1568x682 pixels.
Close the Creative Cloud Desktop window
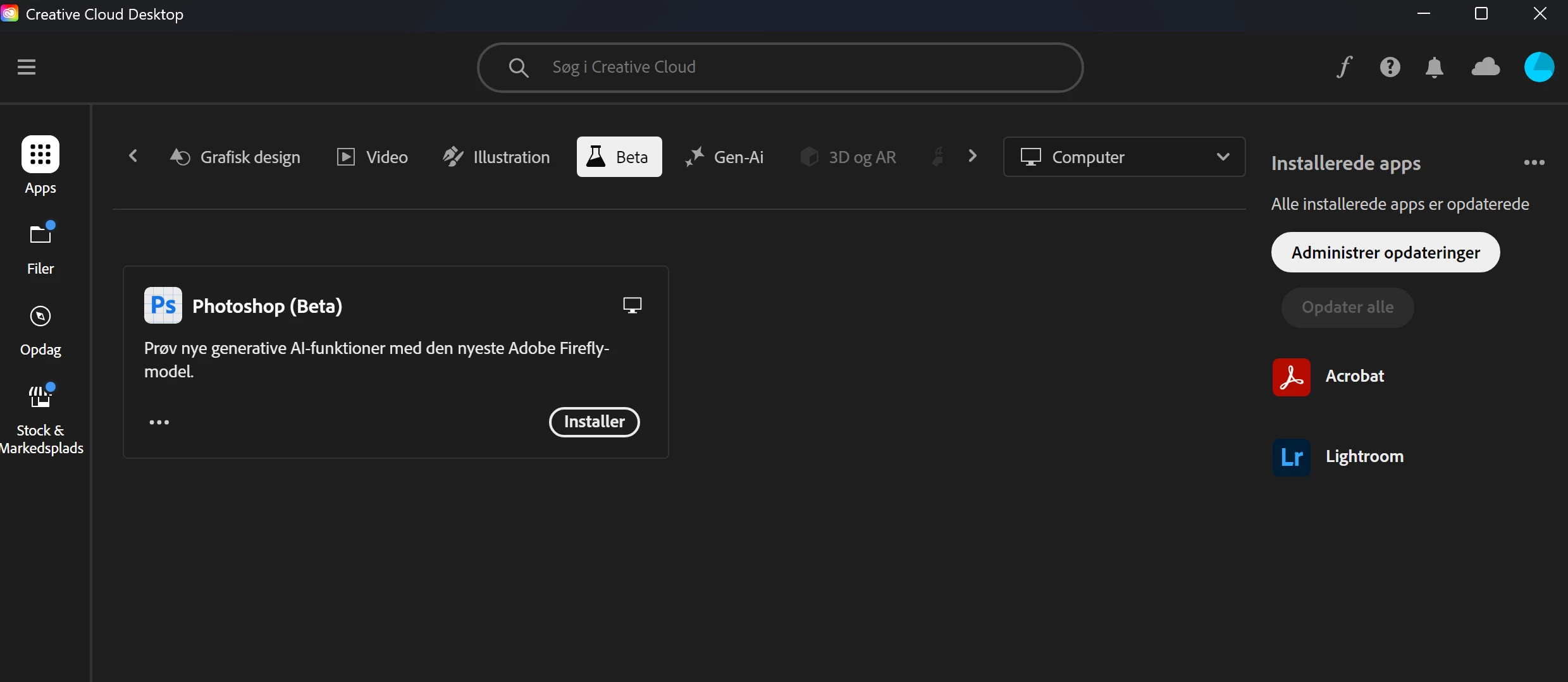pos(1540,13)
